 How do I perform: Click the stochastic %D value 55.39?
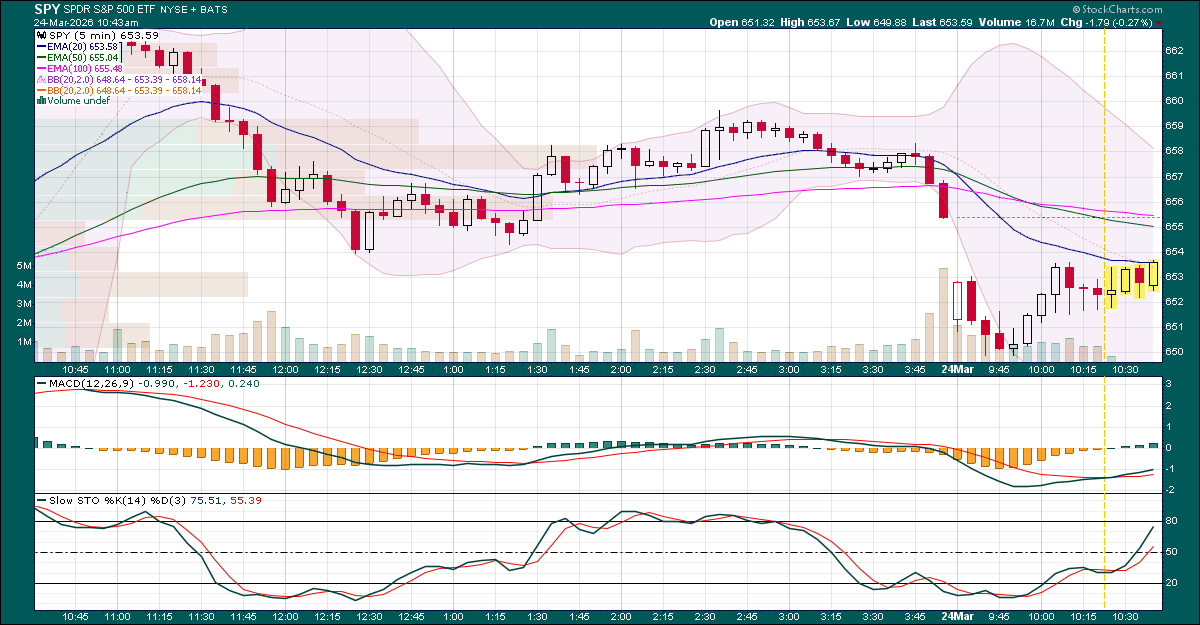(x=245, y=499)
